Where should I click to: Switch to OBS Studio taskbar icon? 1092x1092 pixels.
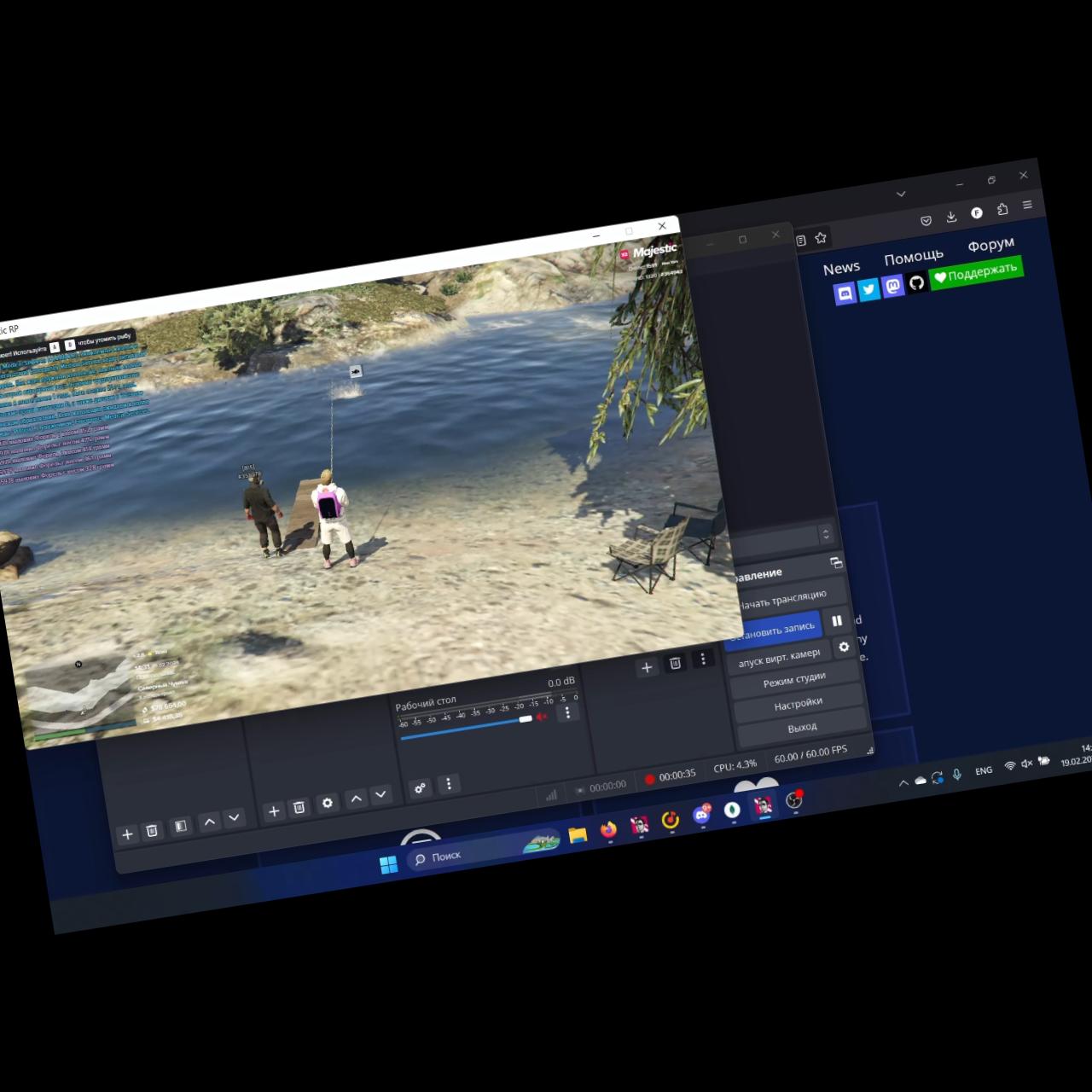click(x=793, y=800)
